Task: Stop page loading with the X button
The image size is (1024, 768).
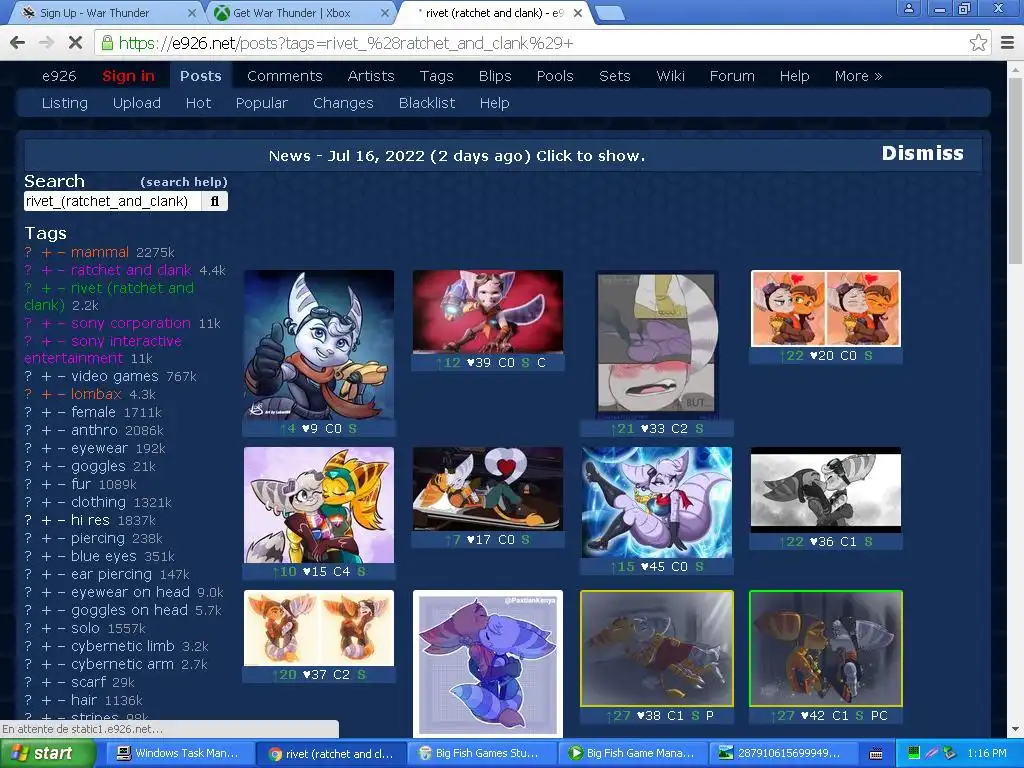Action: click(75, 43)
